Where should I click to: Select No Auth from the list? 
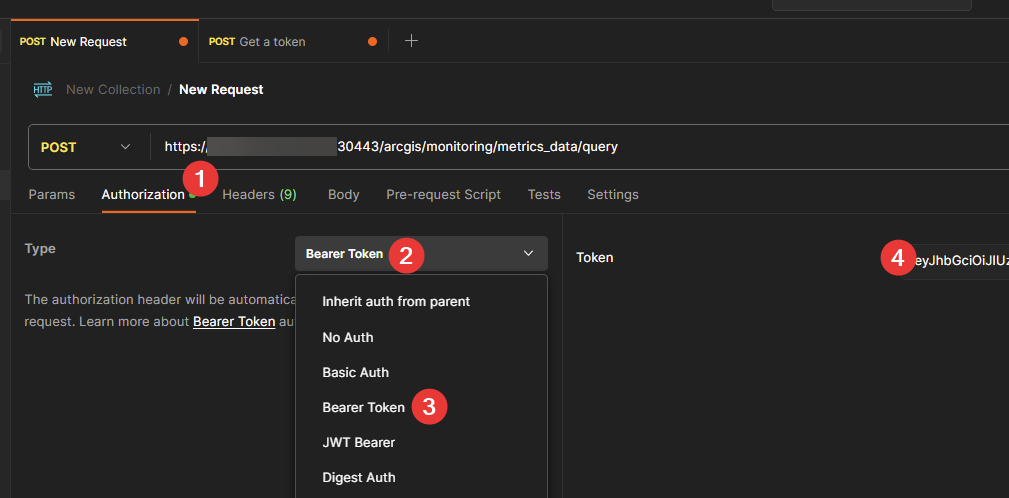[348, 337]
